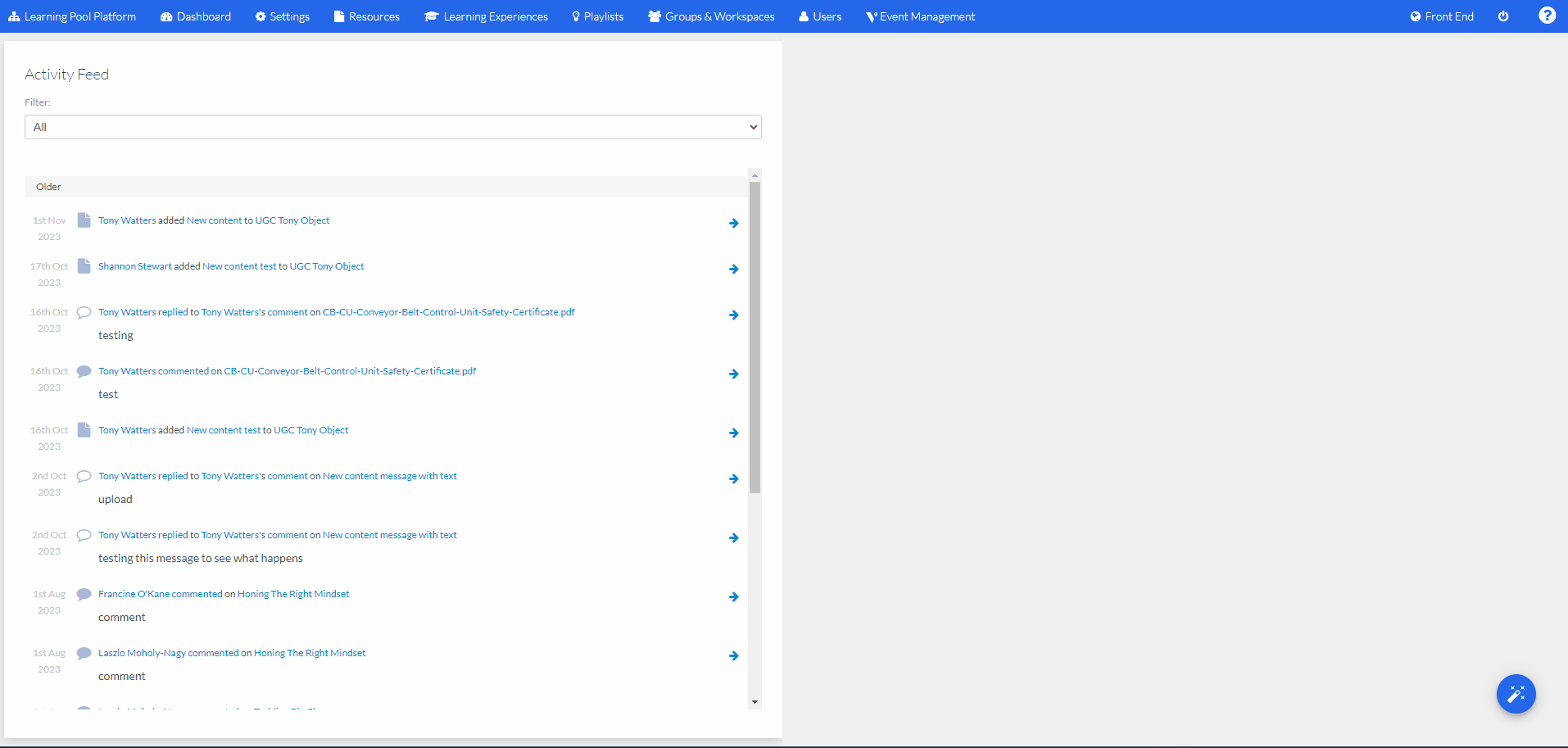Open Event Management section
This screenshot has width=1568, height=748.
(920, 16)
